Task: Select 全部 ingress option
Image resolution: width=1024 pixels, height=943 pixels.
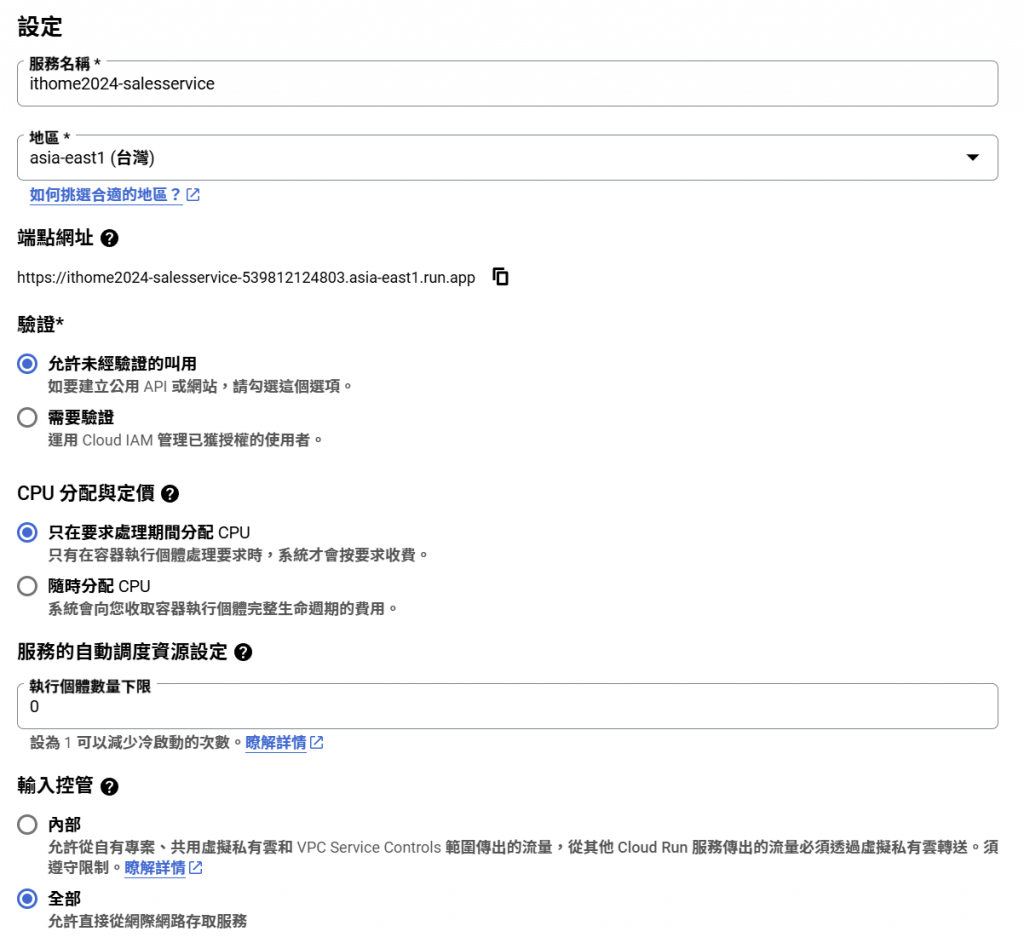Action: (x=27, y=899)
